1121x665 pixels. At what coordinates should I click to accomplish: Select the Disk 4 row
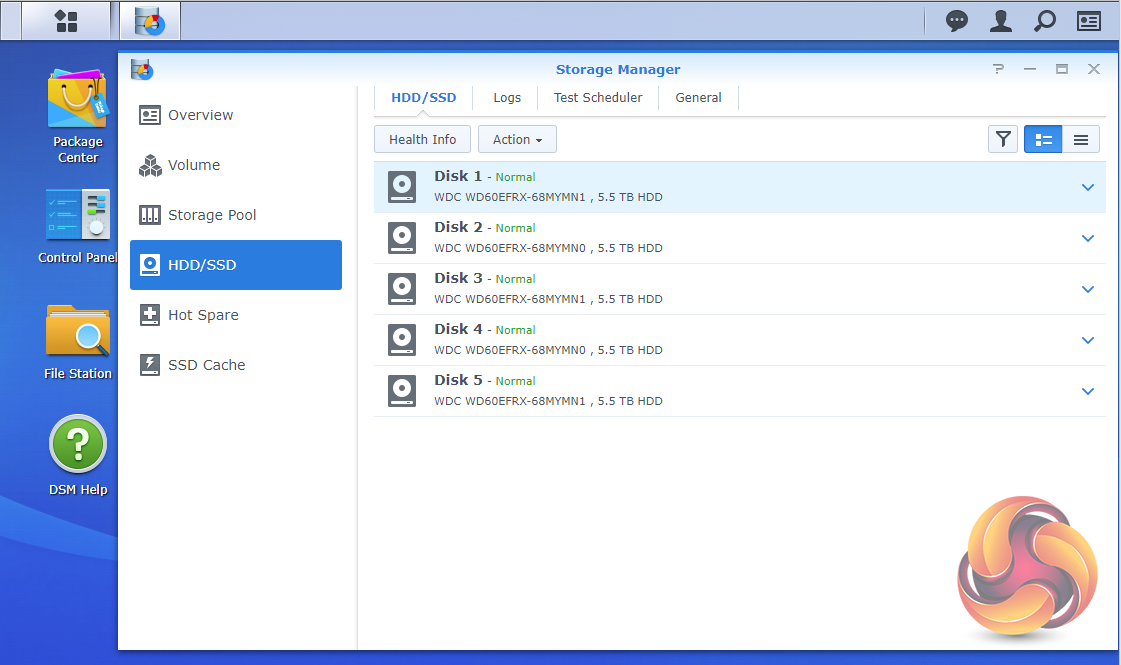(x=700, y=340)
